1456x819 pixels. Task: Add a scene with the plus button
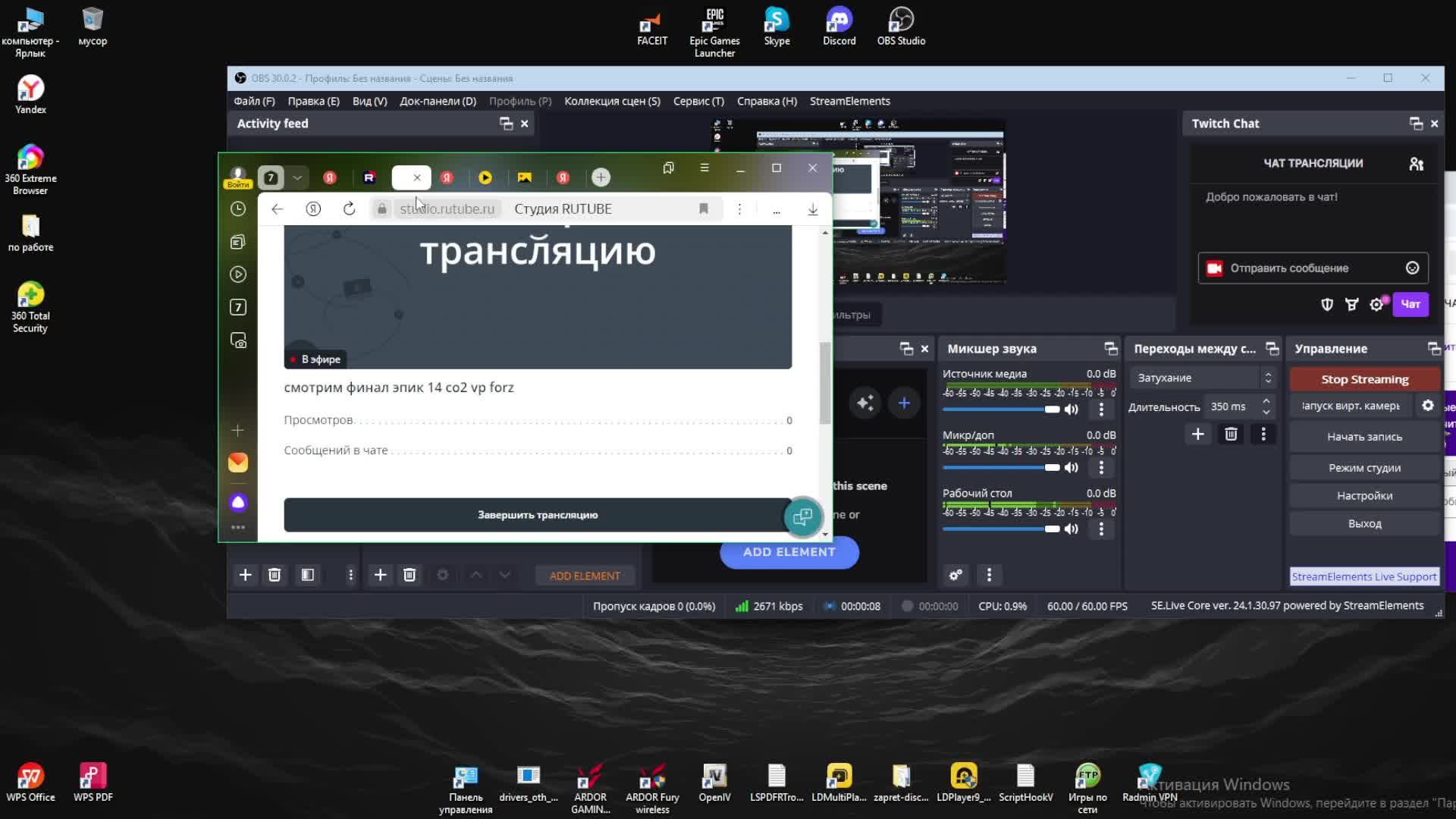[245, 576]
